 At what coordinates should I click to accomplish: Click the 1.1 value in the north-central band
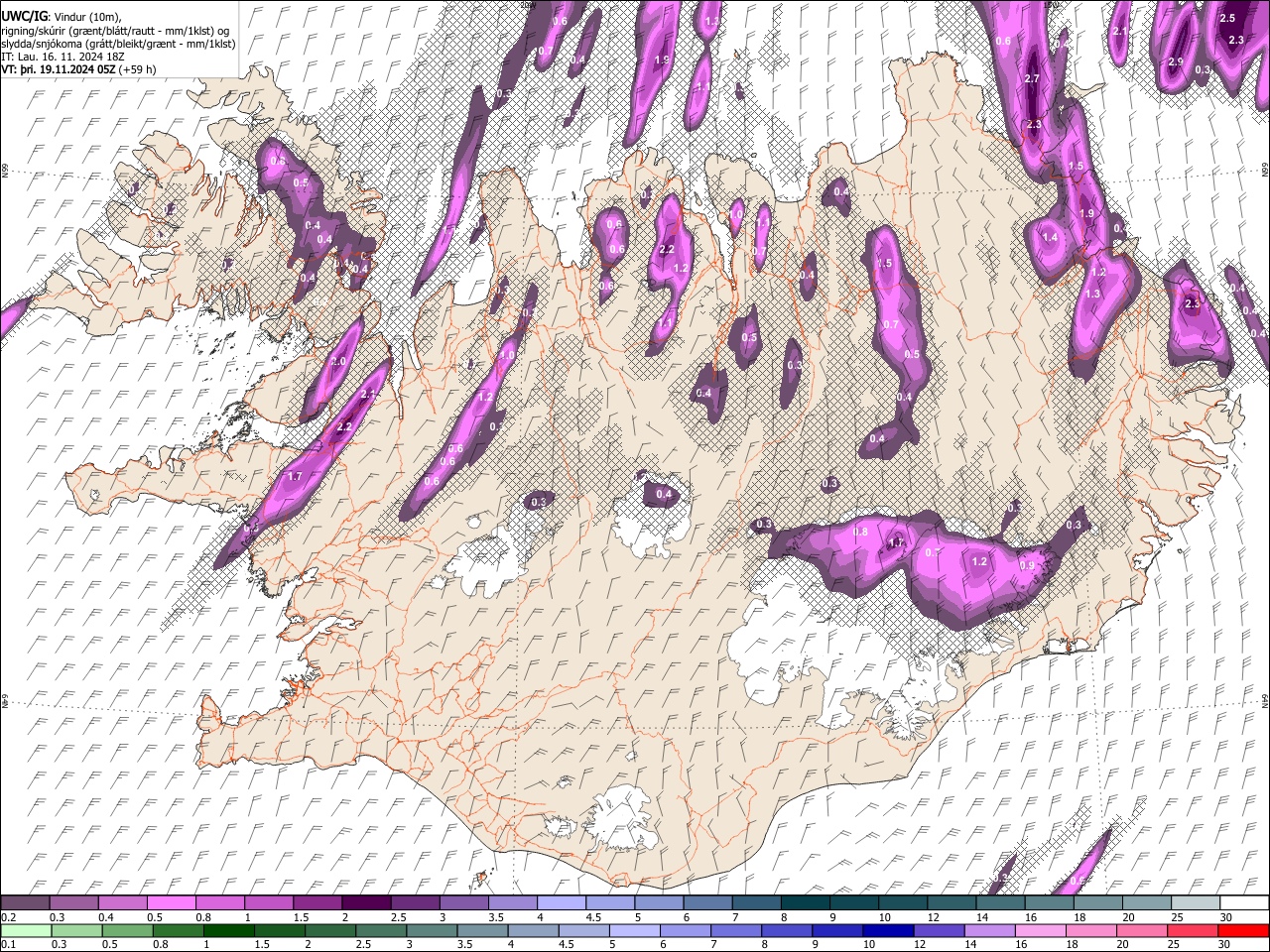point(665,322)
